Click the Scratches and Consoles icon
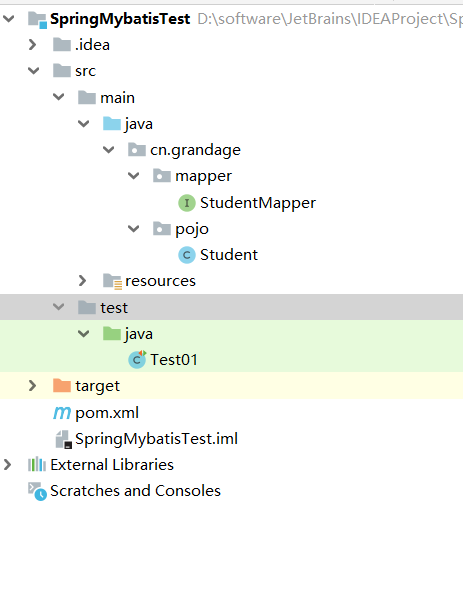Image resolution: width=463 pixels, height=615 pixels. pos(37,491)
